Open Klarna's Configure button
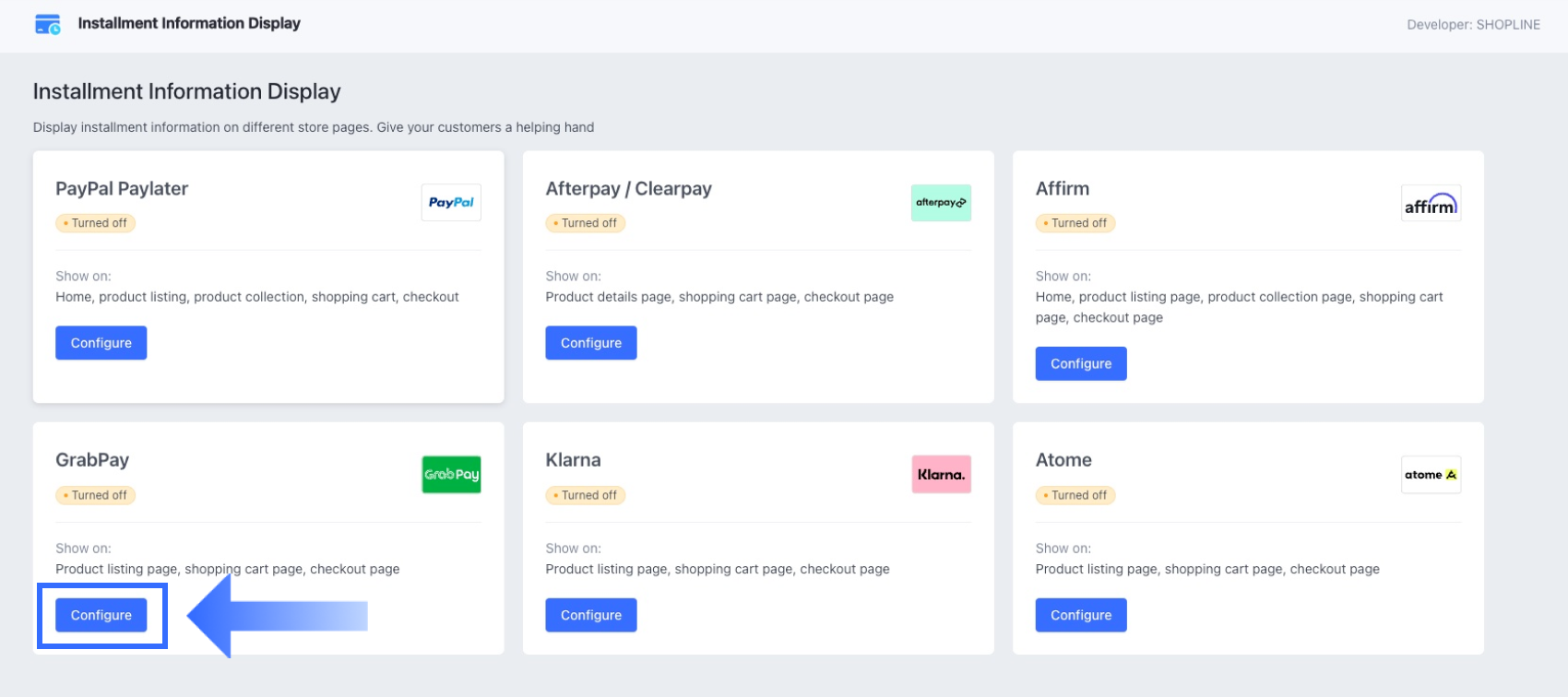1568x697 pixels. pyautogui.click(x=591, y=615)
